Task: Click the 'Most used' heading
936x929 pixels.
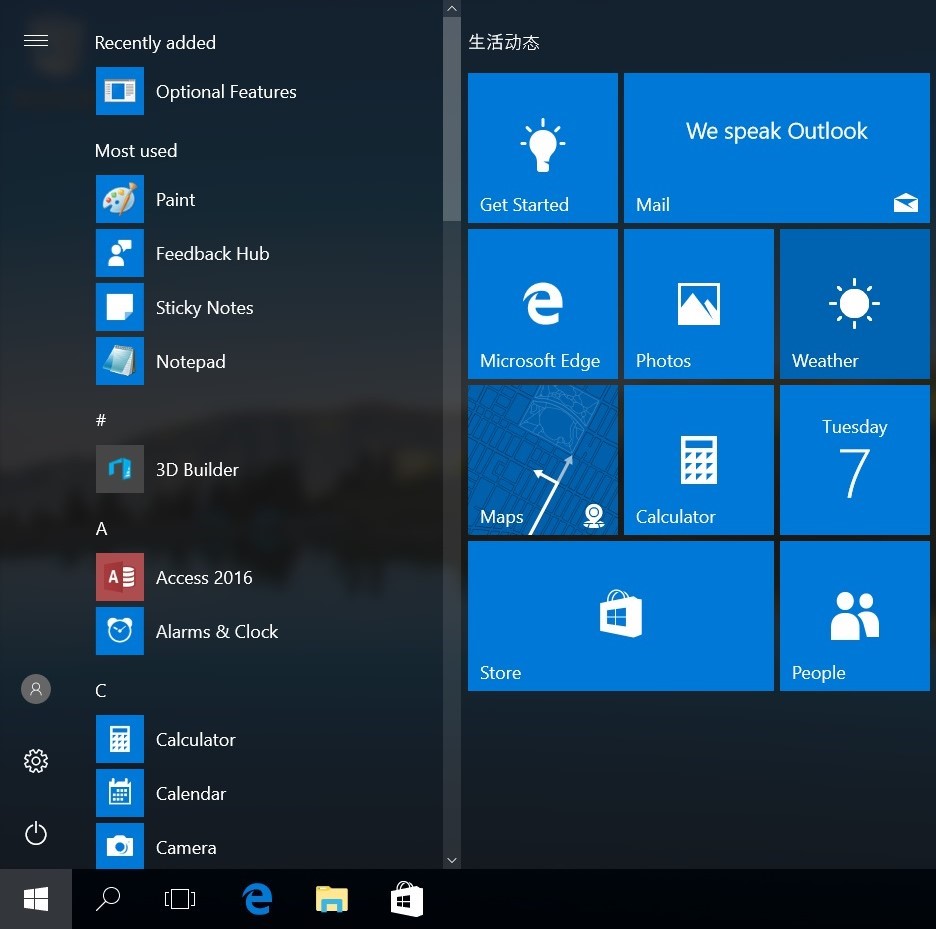Action: pyautogui.click(x=136, y=150)
